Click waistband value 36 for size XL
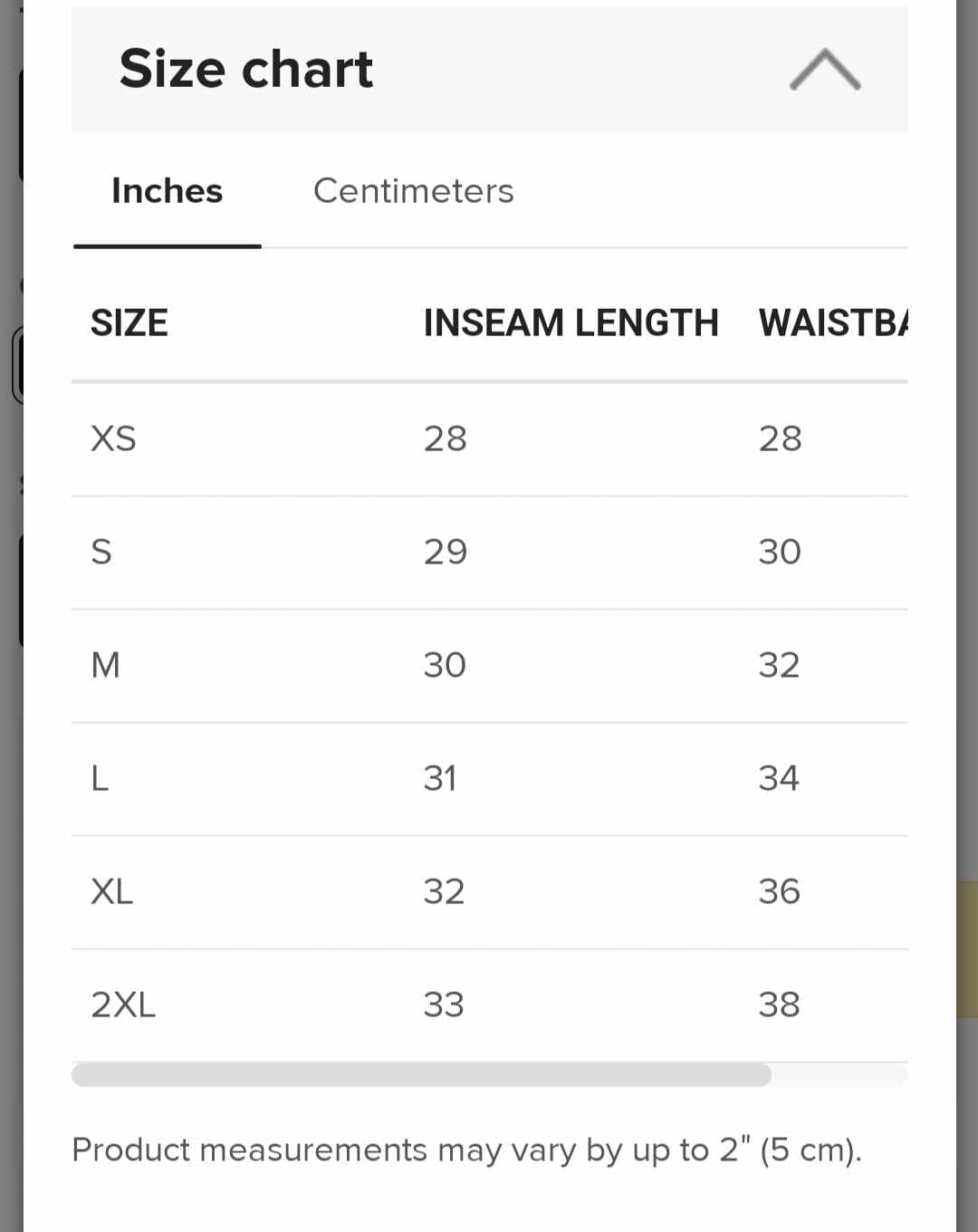Viewport: 978px width, 1232px height. coord(779,891)
